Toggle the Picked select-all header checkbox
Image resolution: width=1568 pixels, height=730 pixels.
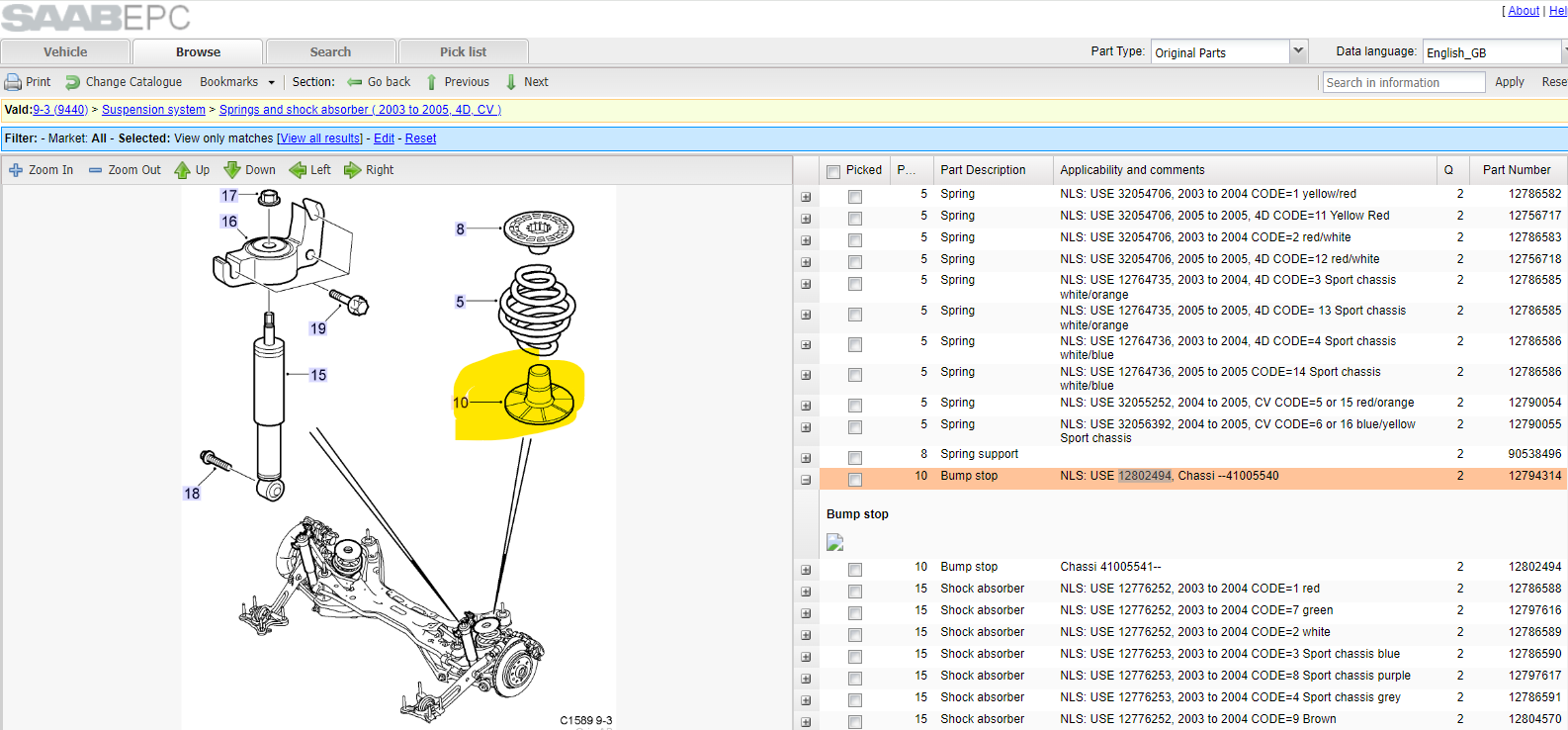click(833, 171)
